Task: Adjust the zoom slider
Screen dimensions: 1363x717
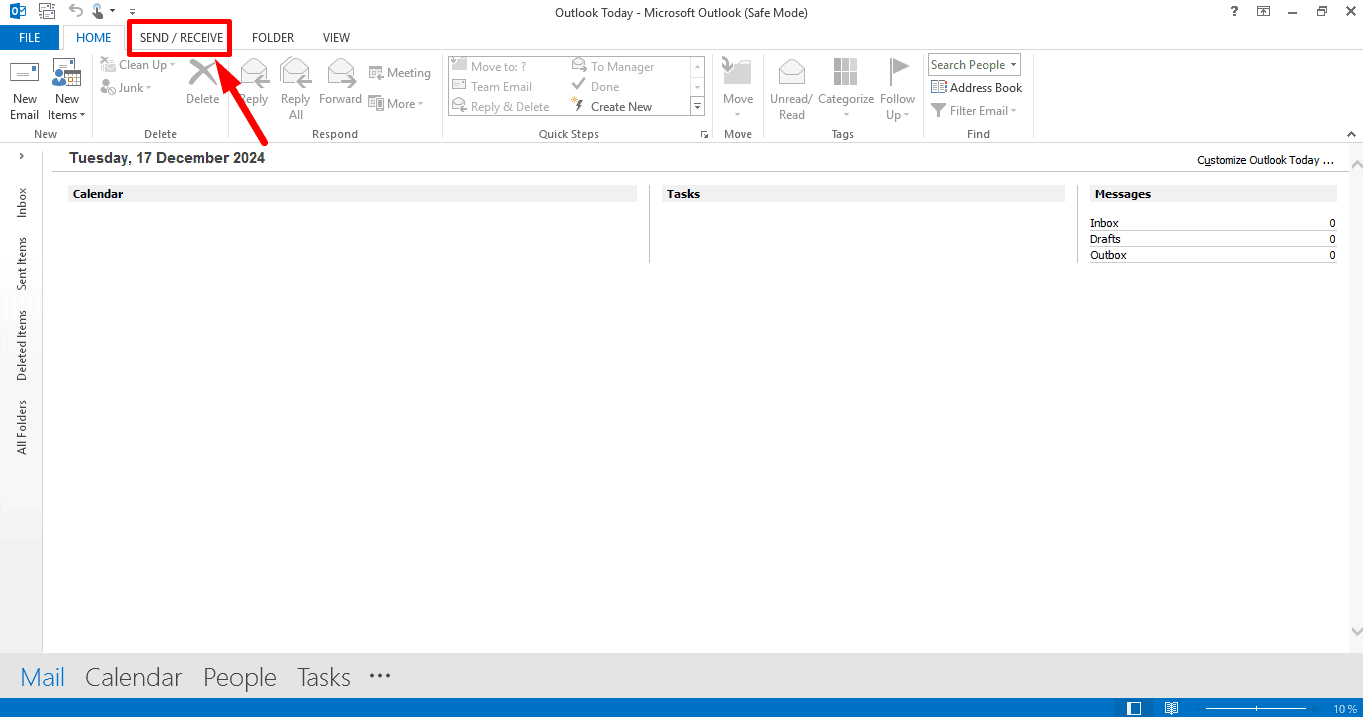Action: click(1257, 708)
